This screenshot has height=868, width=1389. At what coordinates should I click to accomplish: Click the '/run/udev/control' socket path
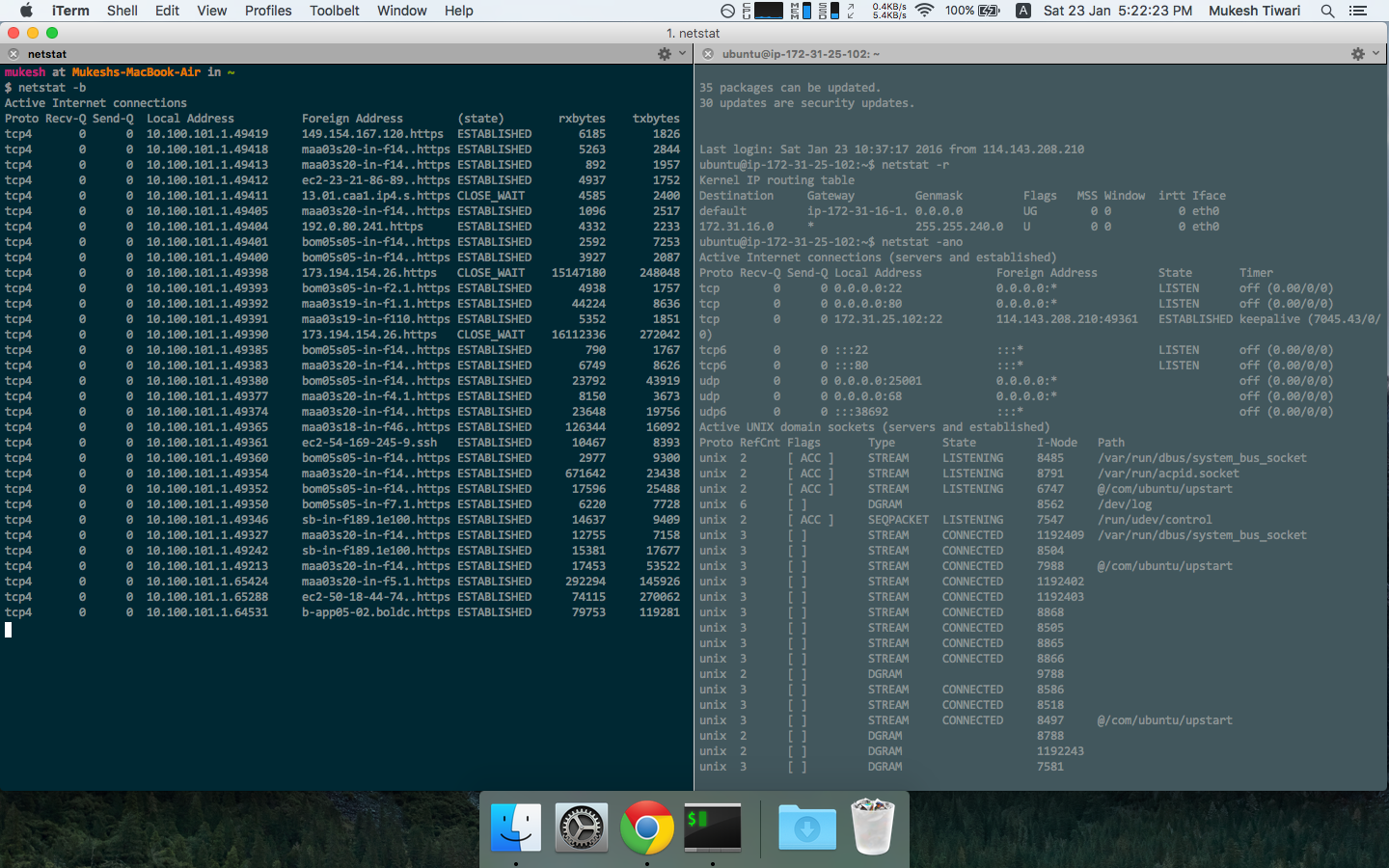coord(1155,520)
